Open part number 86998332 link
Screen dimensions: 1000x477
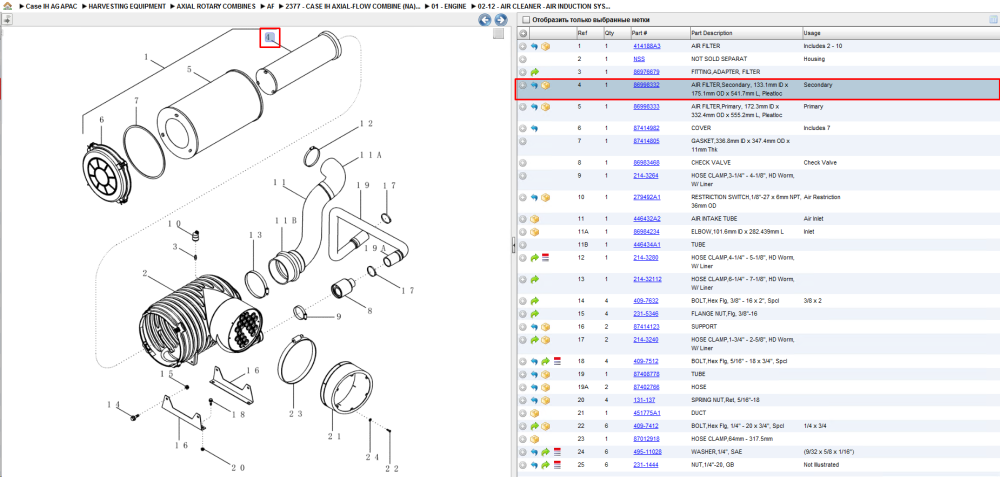pyautogui.click(x=646, y=85)
